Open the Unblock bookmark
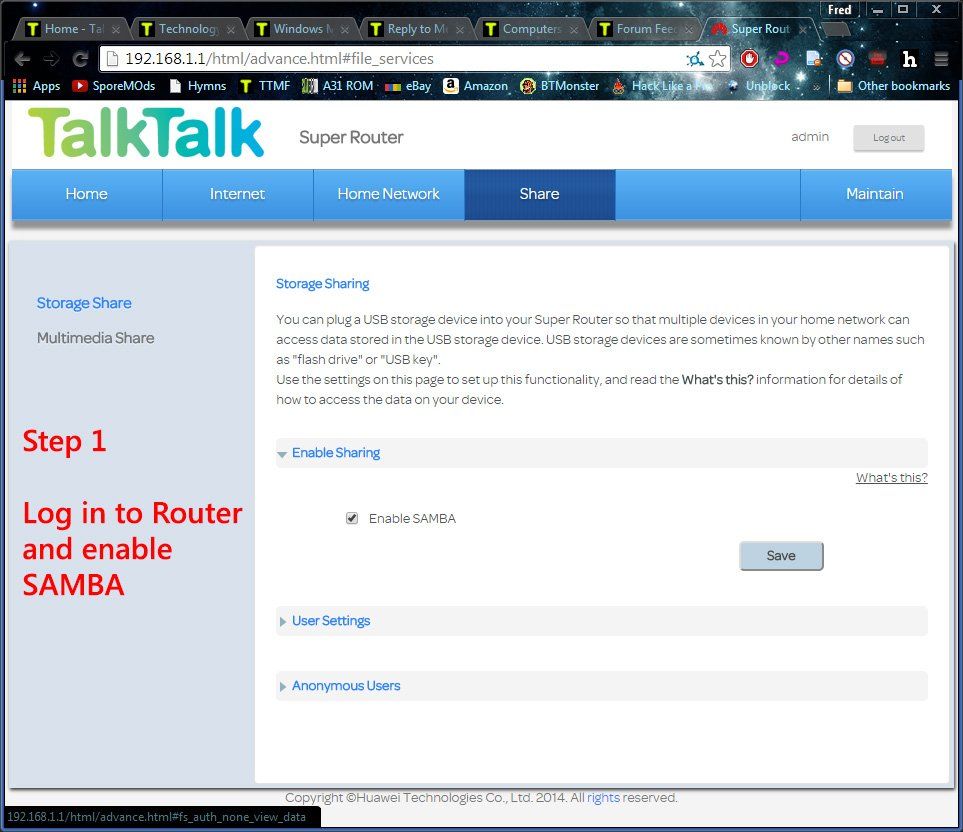This screenshot has width=963, height=832. point(759,86)
